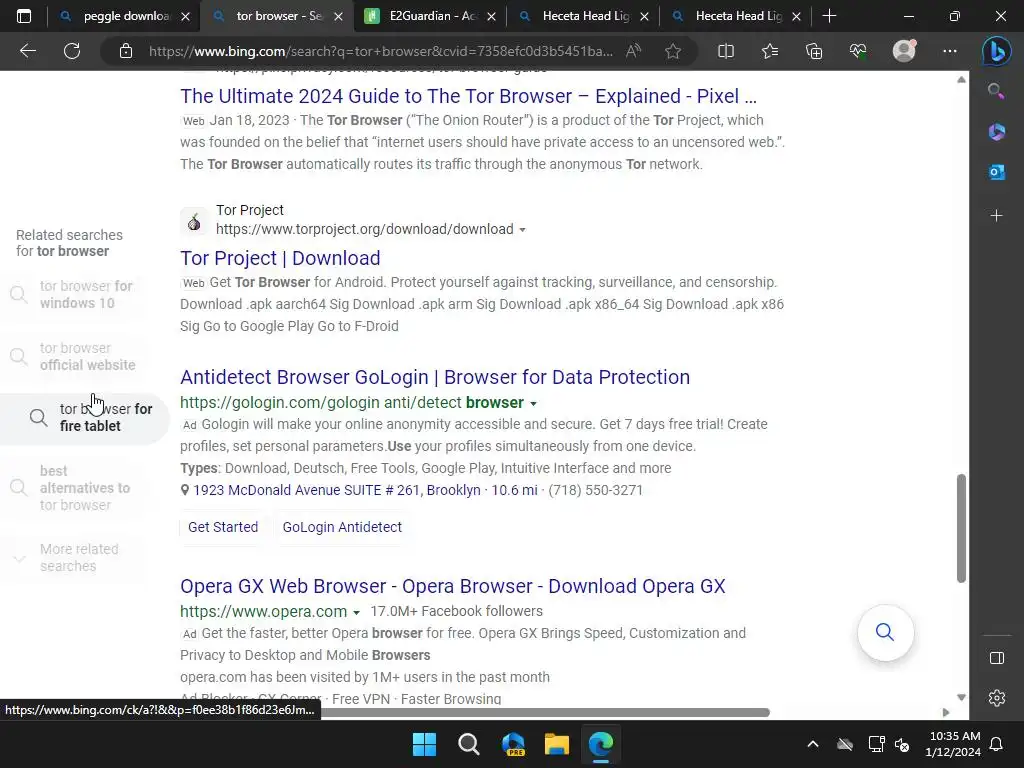Open Windows Start menu
The height and width of the screenshot is (768, 1024).
[x=424, y=744]
